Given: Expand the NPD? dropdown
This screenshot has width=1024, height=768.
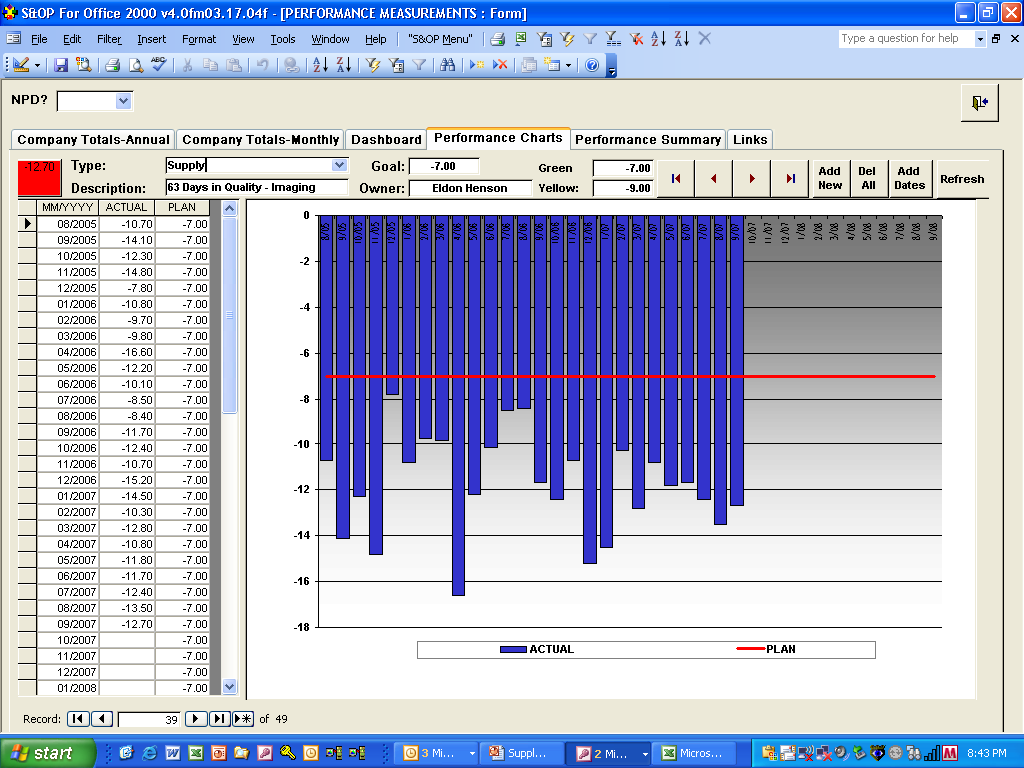Looking at the screenshot, I should click(x=123, y=101).
